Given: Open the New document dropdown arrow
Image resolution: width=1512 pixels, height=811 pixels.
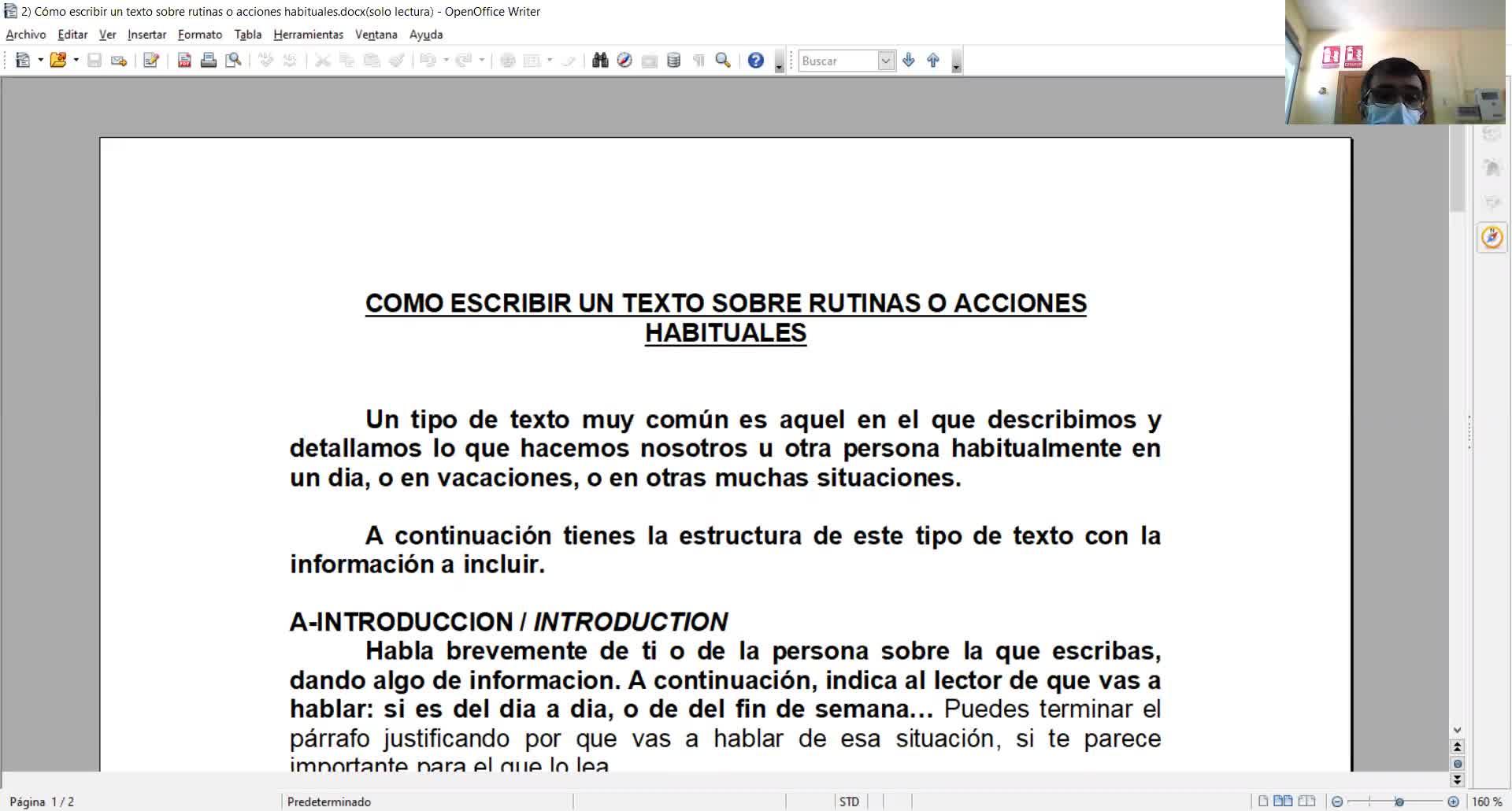Looking at the screenshot, I should [x=40, y=61].
